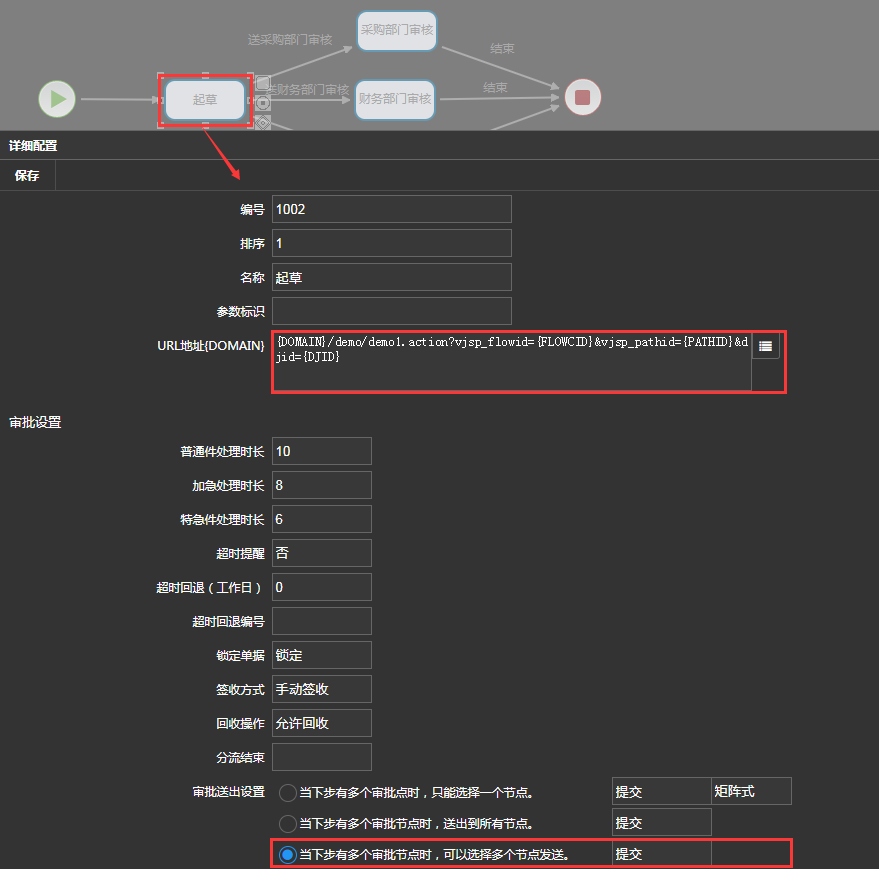
Task: Select radio option for choosing only one node
Action: tap(288, 793)
